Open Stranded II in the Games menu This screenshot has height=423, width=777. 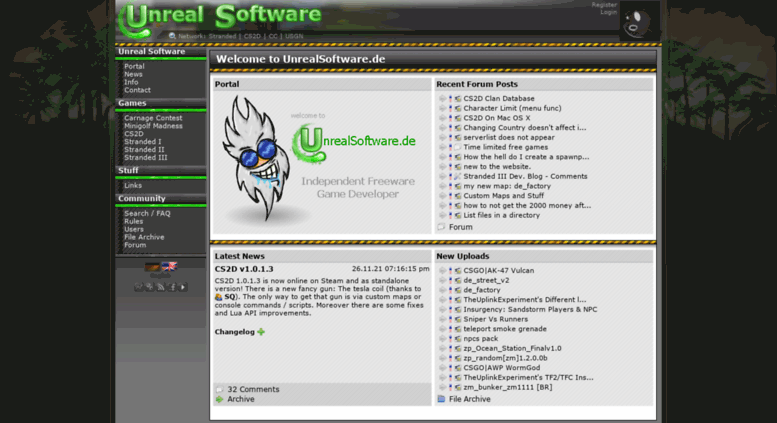(x=144, y=150)
